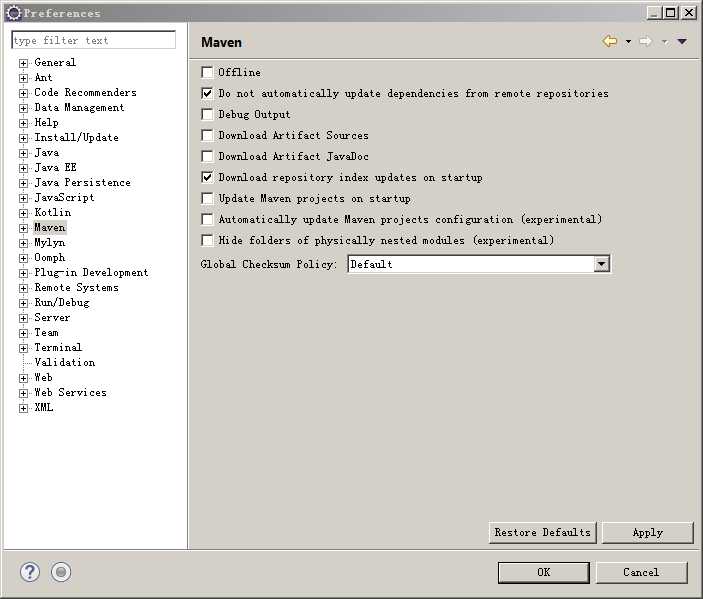The width and height of the screenshot is (703, 599).
Task: Select Java EE in the tree
Action: [56, 168]
